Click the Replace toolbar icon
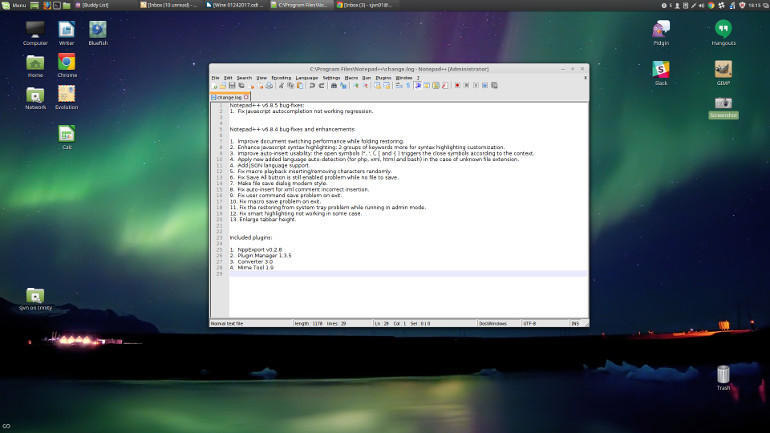This screenshot has width=770, height=433. click(343, 85)
